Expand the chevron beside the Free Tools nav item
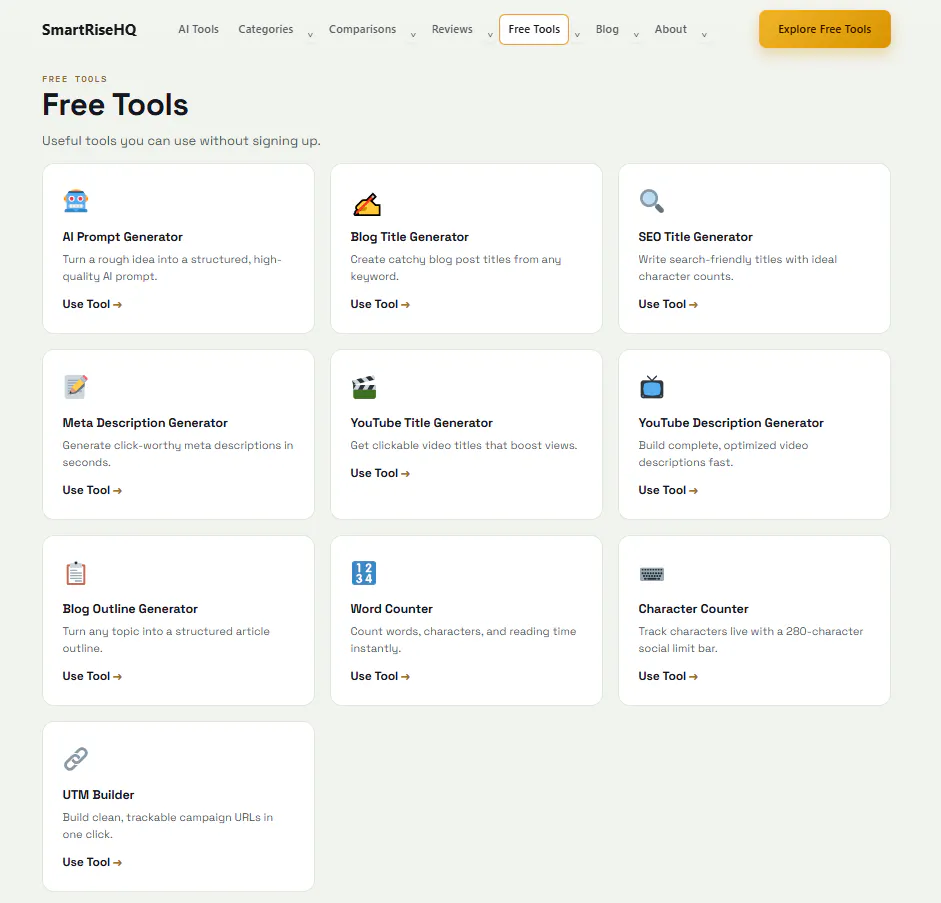 coord(577,35)
